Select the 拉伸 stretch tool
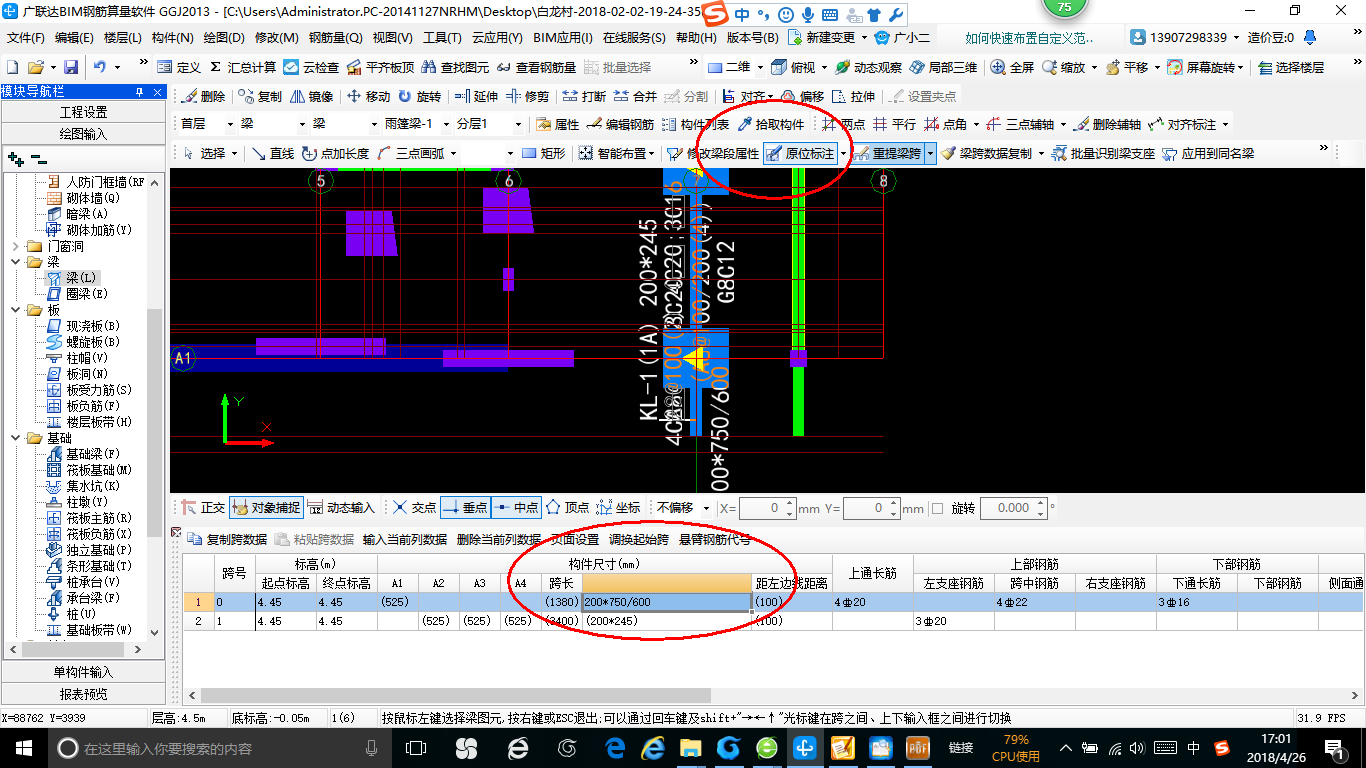Image resolution: width=1366 pixels, height=768 pixels. coord(853,96)
